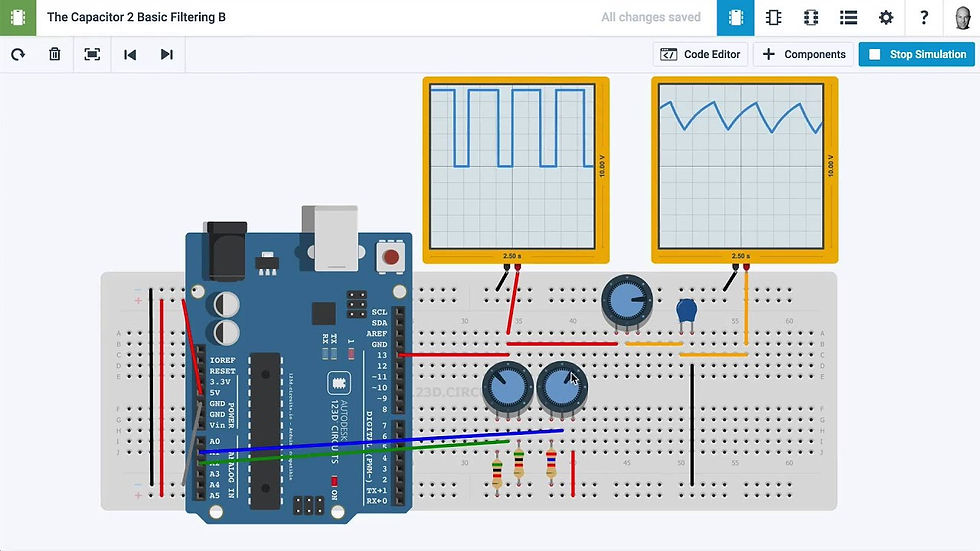Select the sawtooth wave oscilloscope
Screen dimensions: 980x551
pyautogui.click(x=744, y=170)
